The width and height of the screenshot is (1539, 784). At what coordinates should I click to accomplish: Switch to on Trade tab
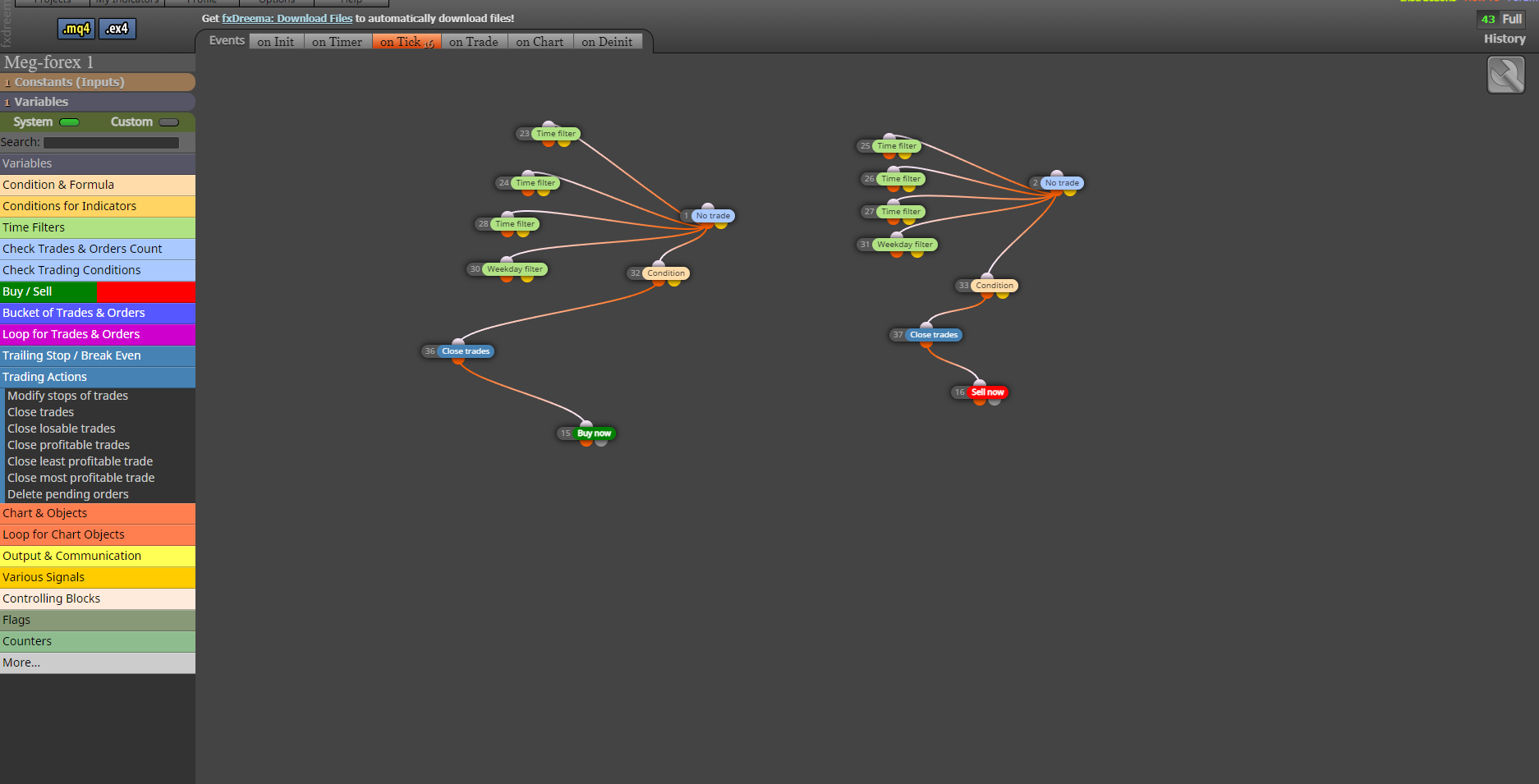pos(474,42)
